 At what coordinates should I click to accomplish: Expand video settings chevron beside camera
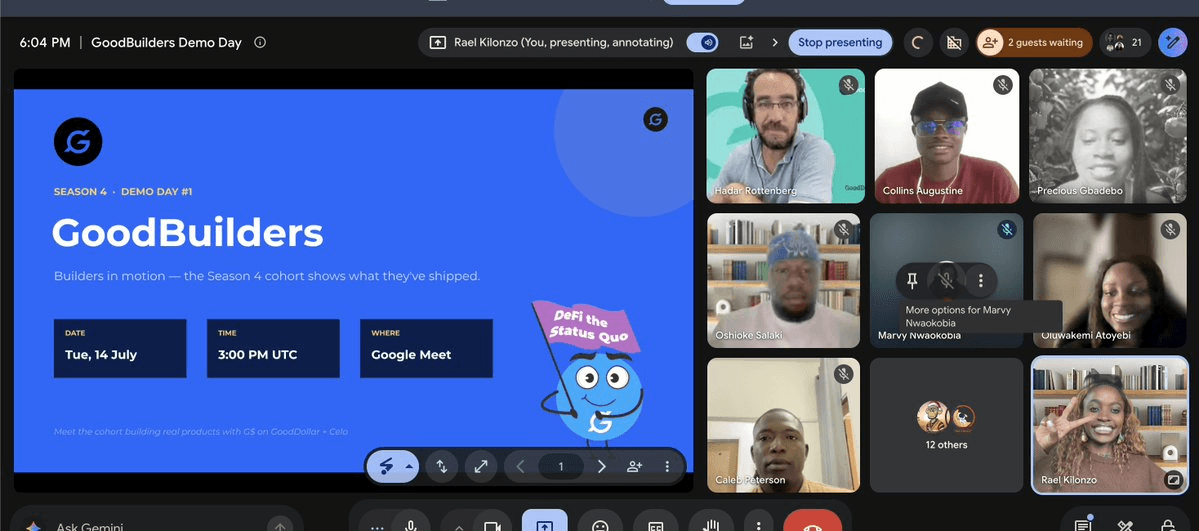click(459, 526)
